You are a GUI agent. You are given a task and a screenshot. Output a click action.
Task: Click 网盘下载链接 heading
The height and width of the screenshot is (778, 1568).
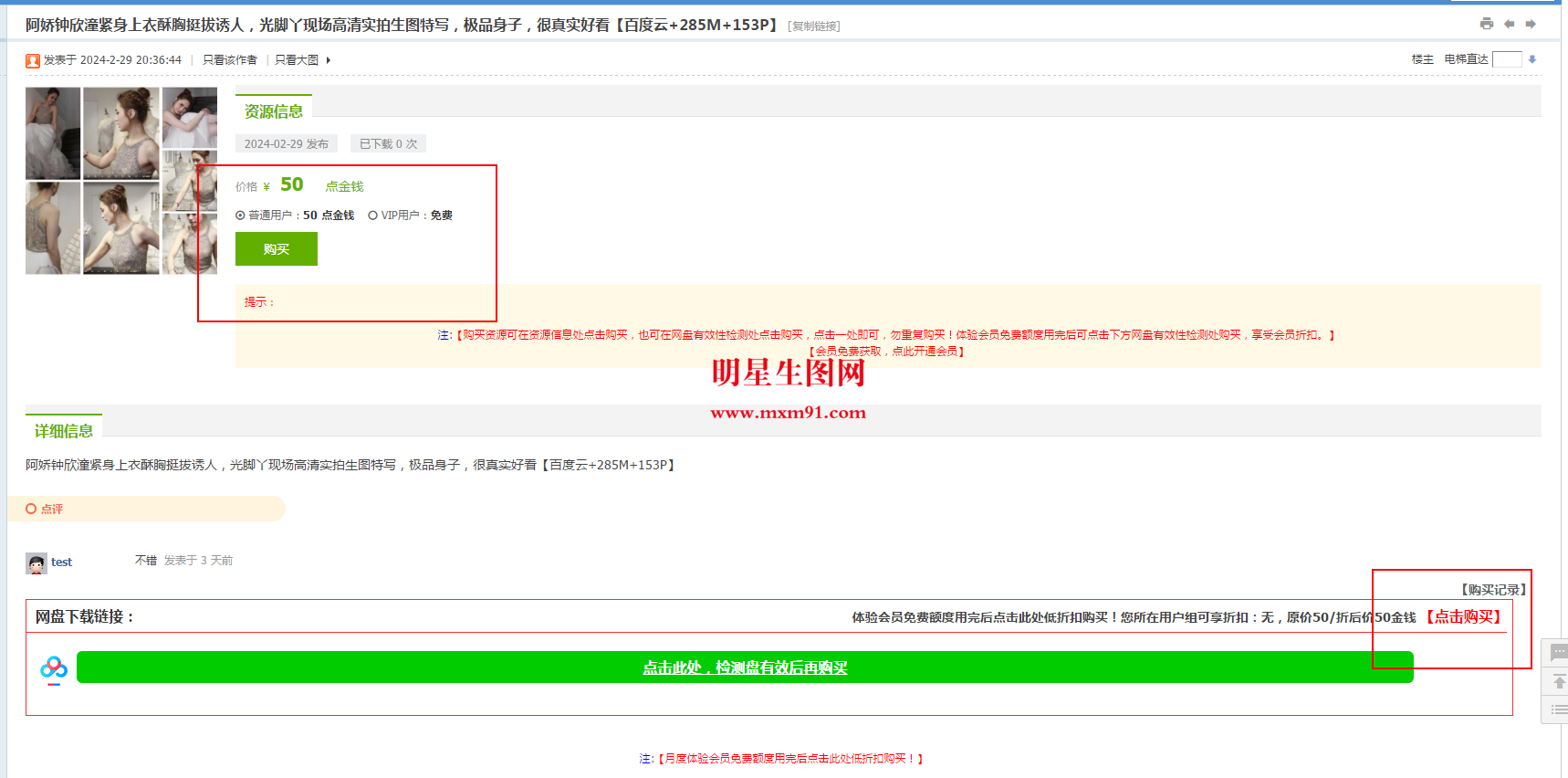85,617
